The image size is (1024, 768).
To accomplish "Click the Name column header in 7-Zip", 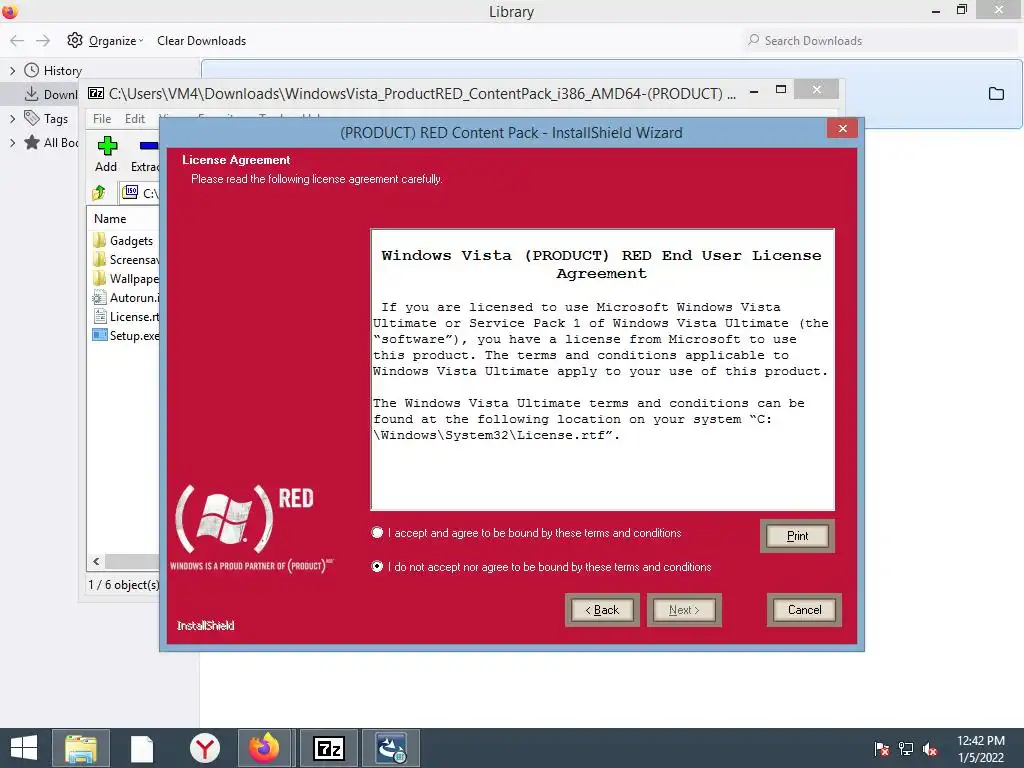I will click(x=110, y=219).
